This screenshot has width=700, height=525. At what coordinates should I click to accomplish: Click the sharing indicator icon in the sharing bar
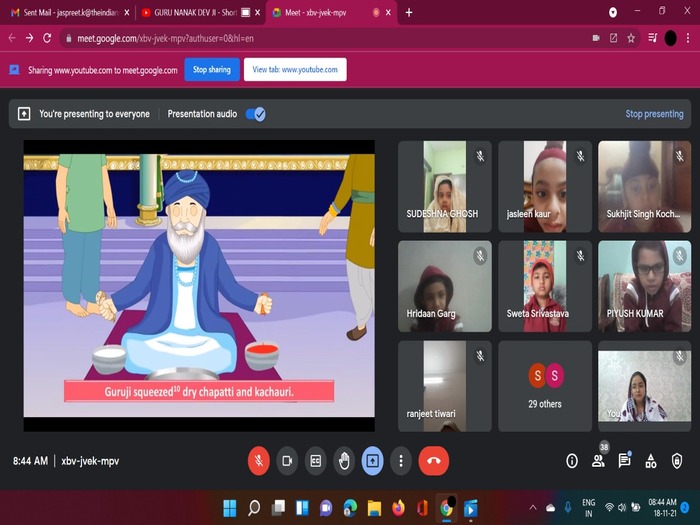(x=14, y=70)
